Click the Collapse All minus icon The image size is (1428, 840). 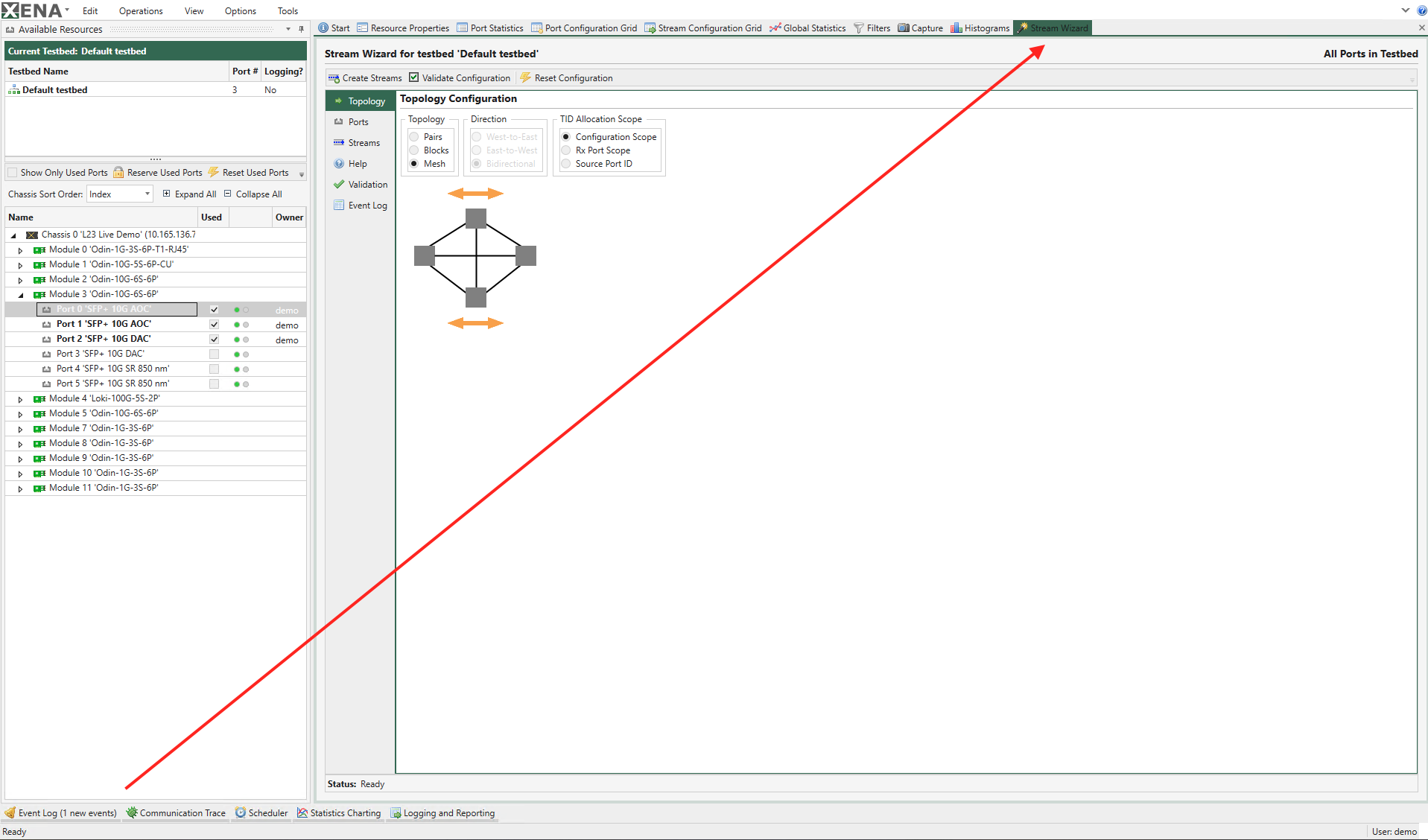[228, 194]
